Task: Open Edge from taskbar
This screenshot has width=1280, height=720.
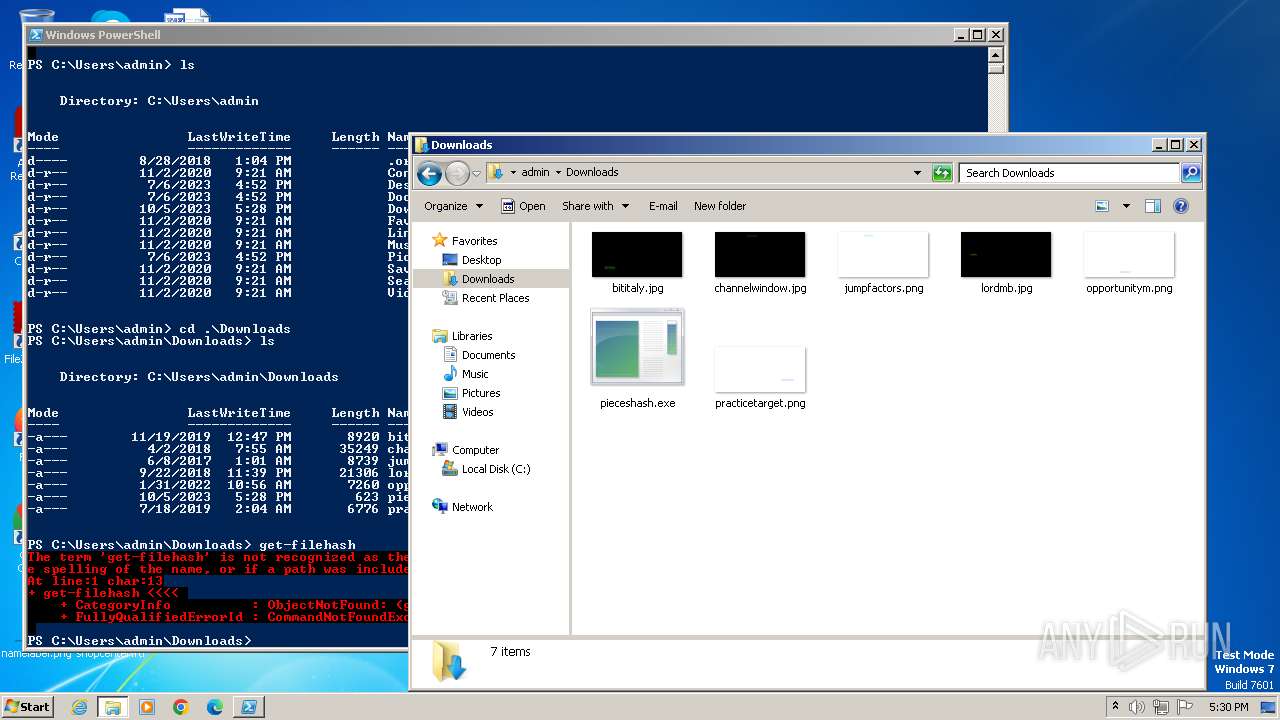Action: [x=215, y=707]
